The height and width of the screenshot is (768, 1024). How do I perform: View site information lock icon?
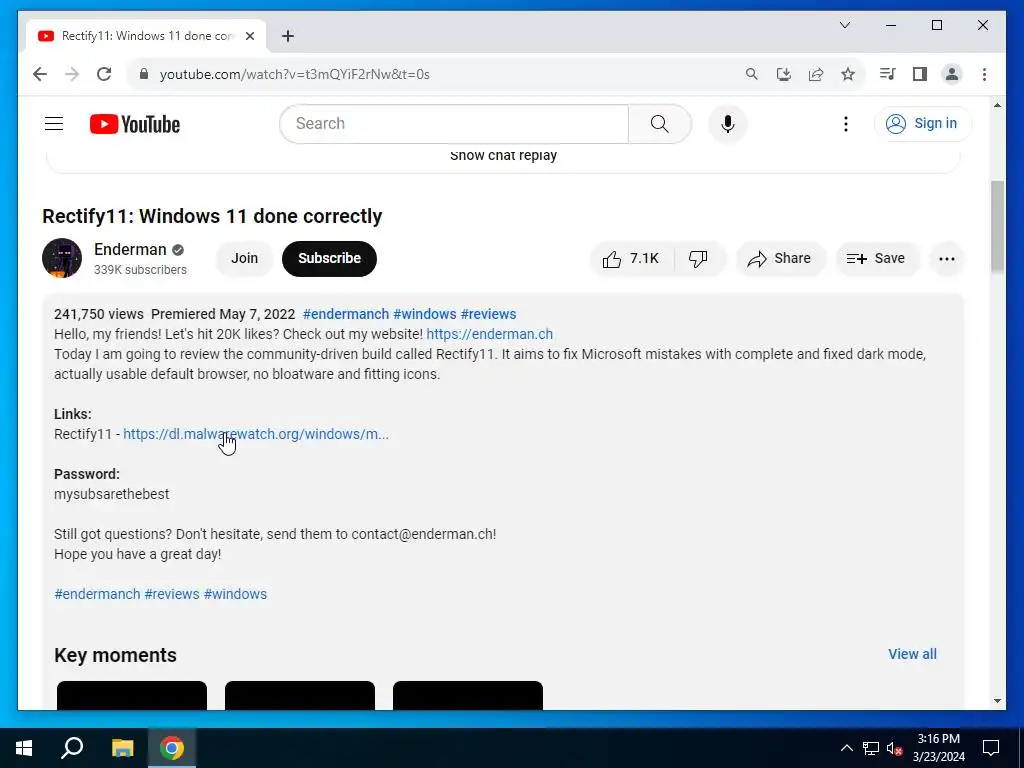click(x=144, y=74)
